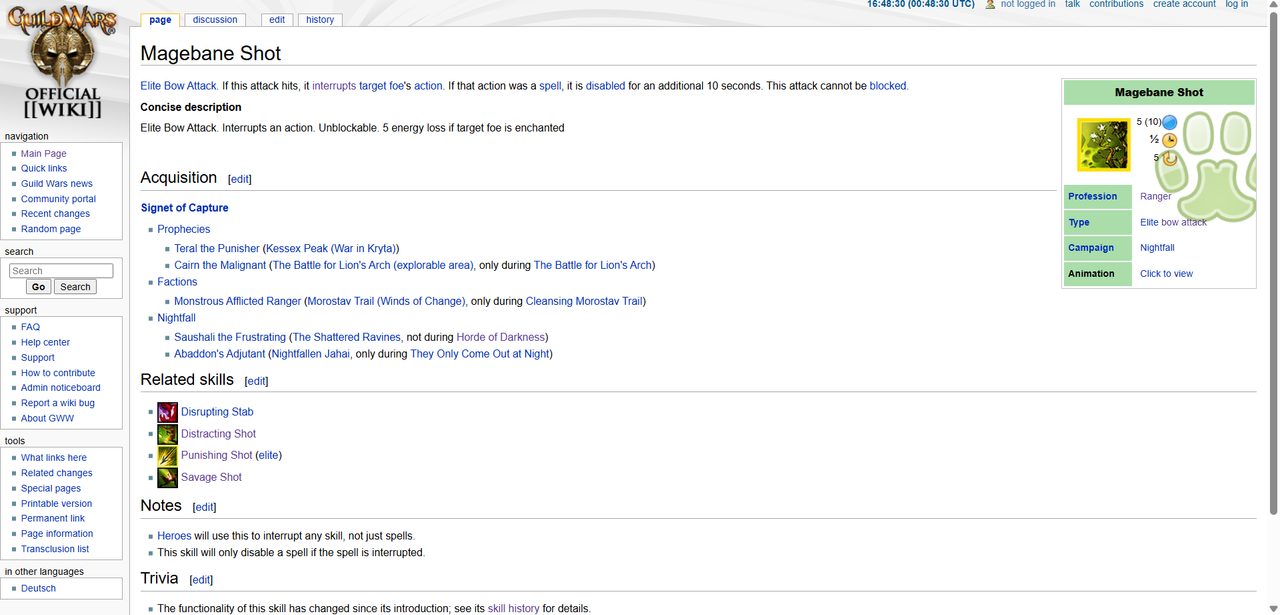This screenshot has width=1280, height=615.
Task: Open the edit tab
Action: [x=277, y=20]
